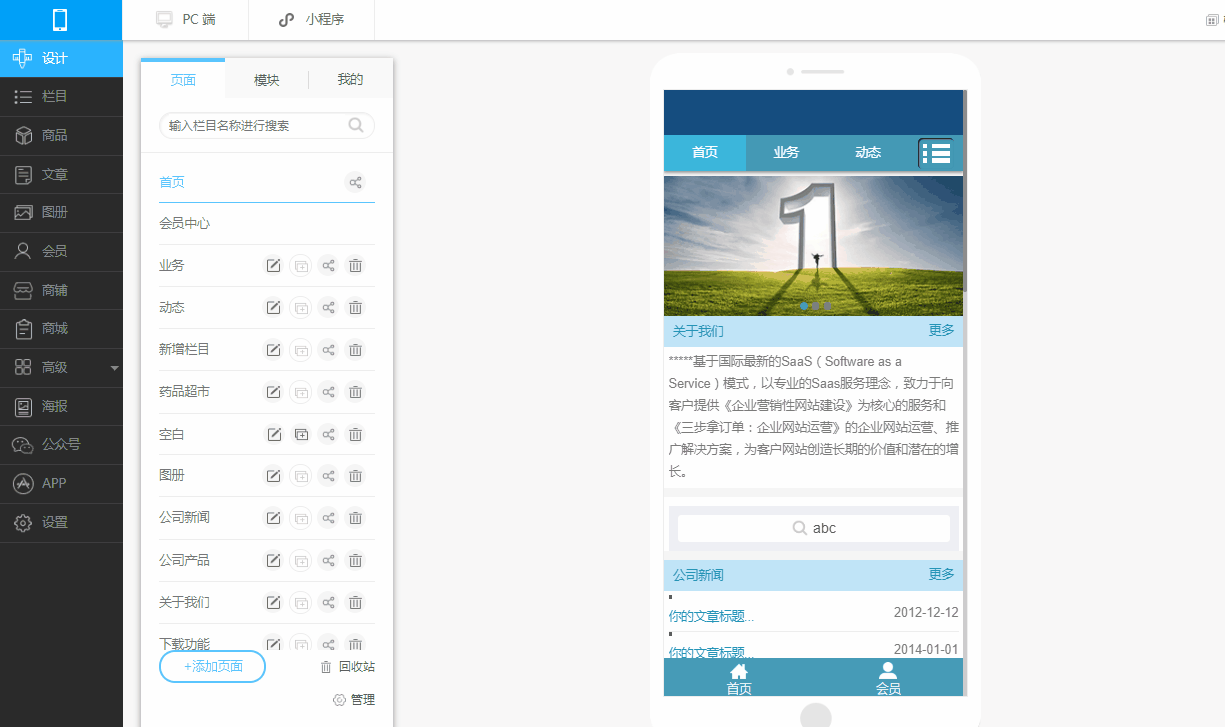Click the delete icon for 动态 page

[355, 308]
